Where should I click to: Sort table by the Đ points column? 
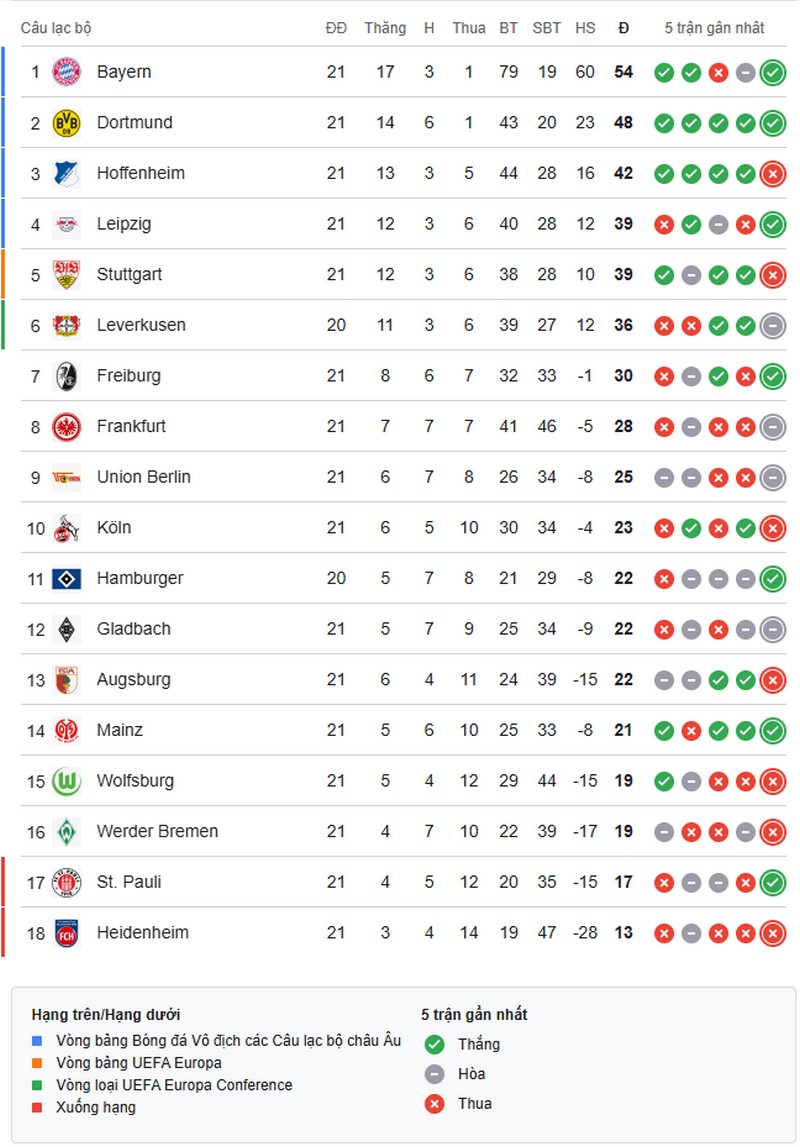622,28
